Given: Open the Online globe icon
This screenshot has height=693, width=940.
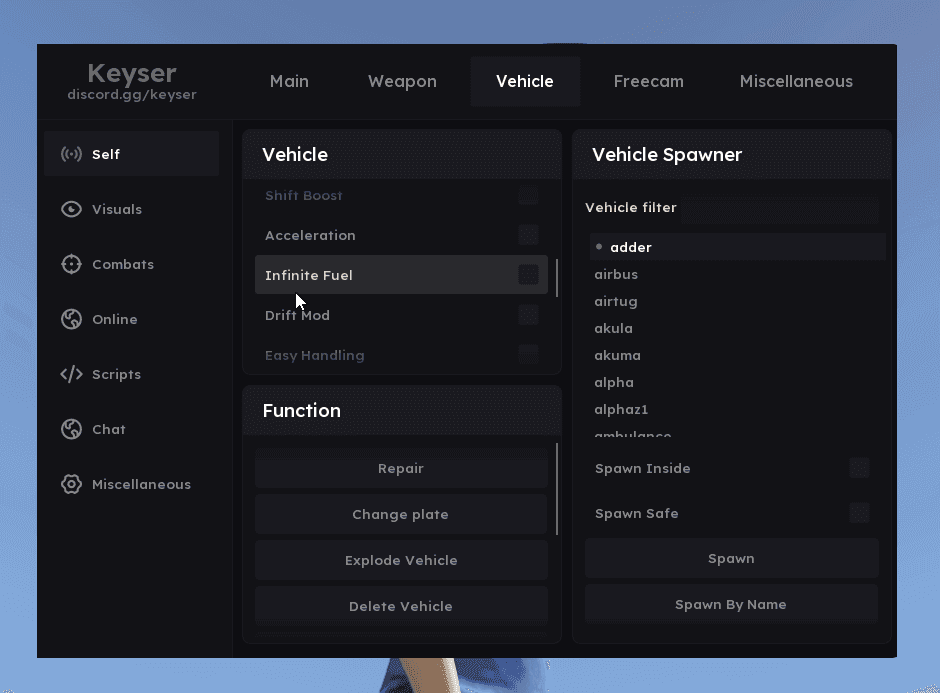Looking at the screenshot, I should 71,319.
